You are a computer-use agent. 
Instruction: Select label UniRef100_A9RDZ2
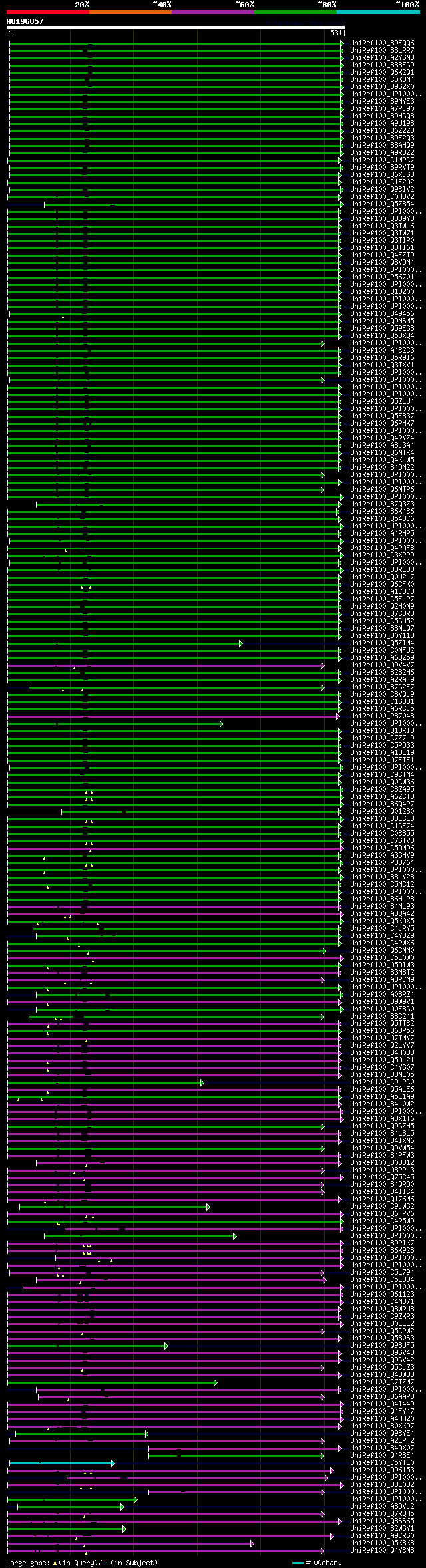coord(382,152)
